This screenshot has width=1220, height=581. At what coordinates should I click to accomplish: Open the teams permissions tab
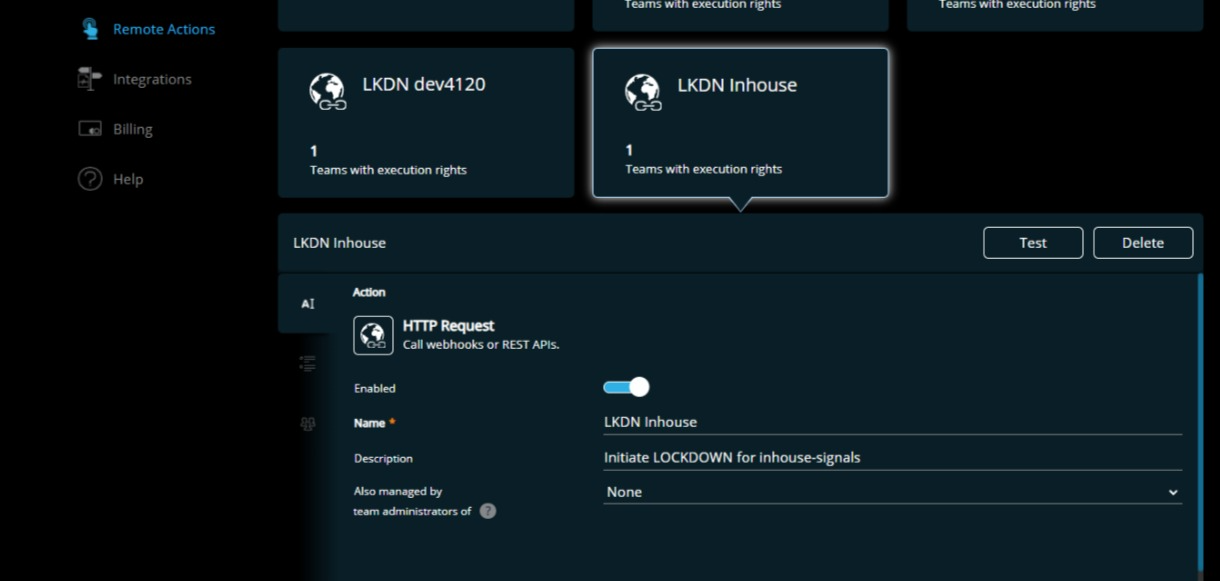click(x=307, y=423)
